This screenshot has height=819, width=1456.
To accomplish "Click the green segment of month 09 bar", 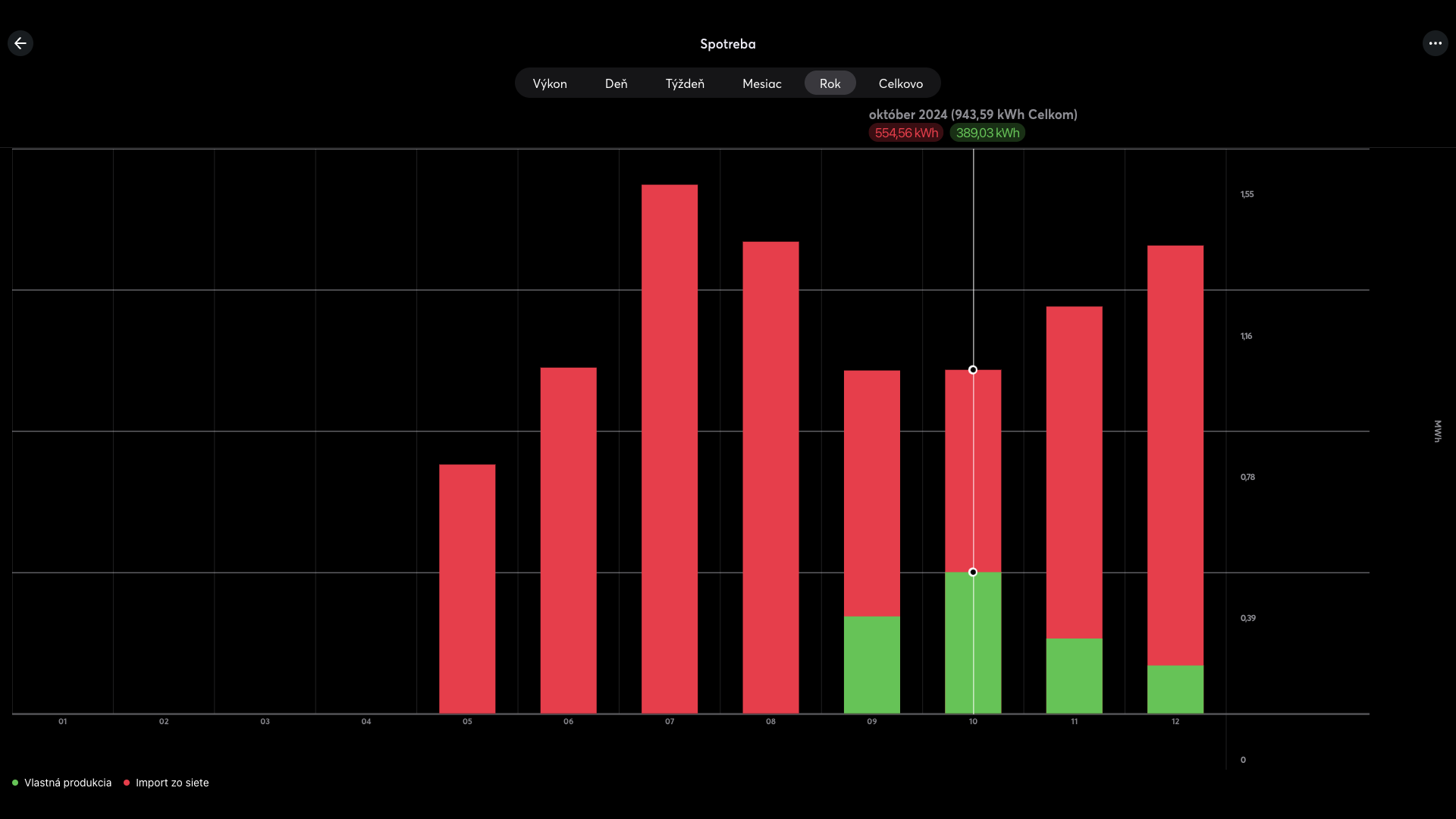I will (x=872, y=664).
